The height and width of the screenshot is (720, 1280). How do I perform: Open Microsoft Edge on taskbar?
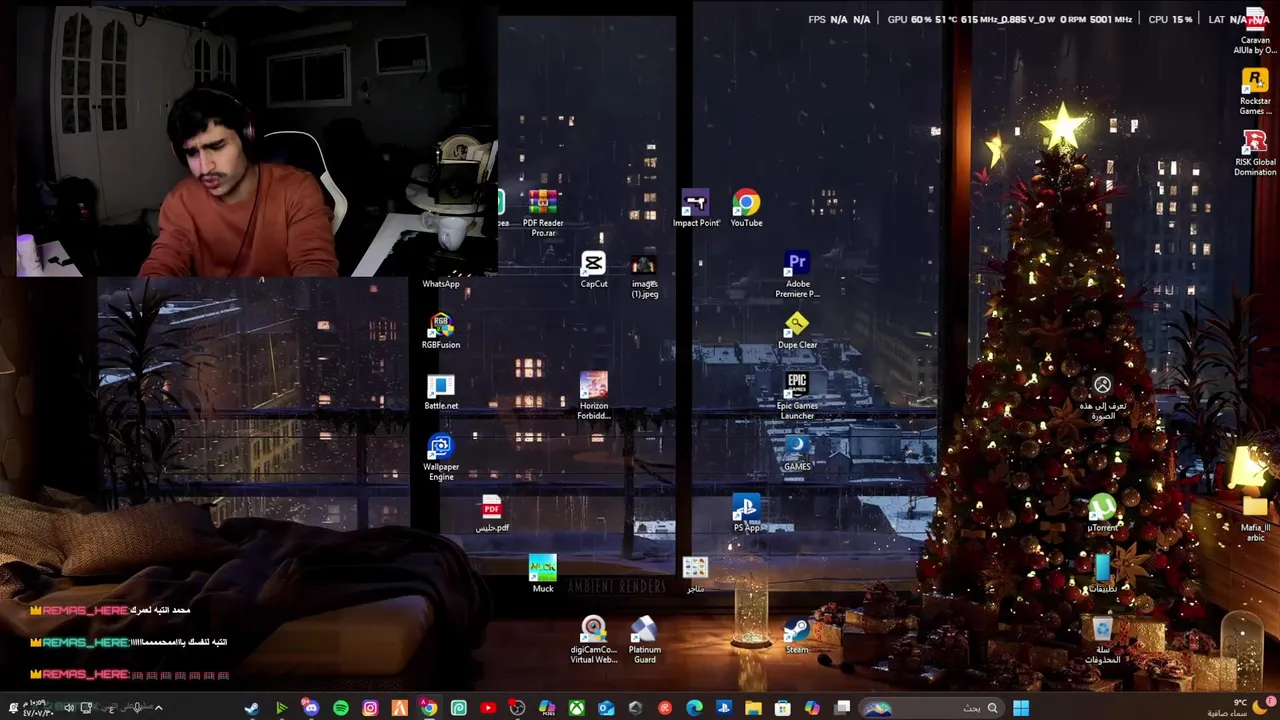pyautogui.click(x=694, y=708)
